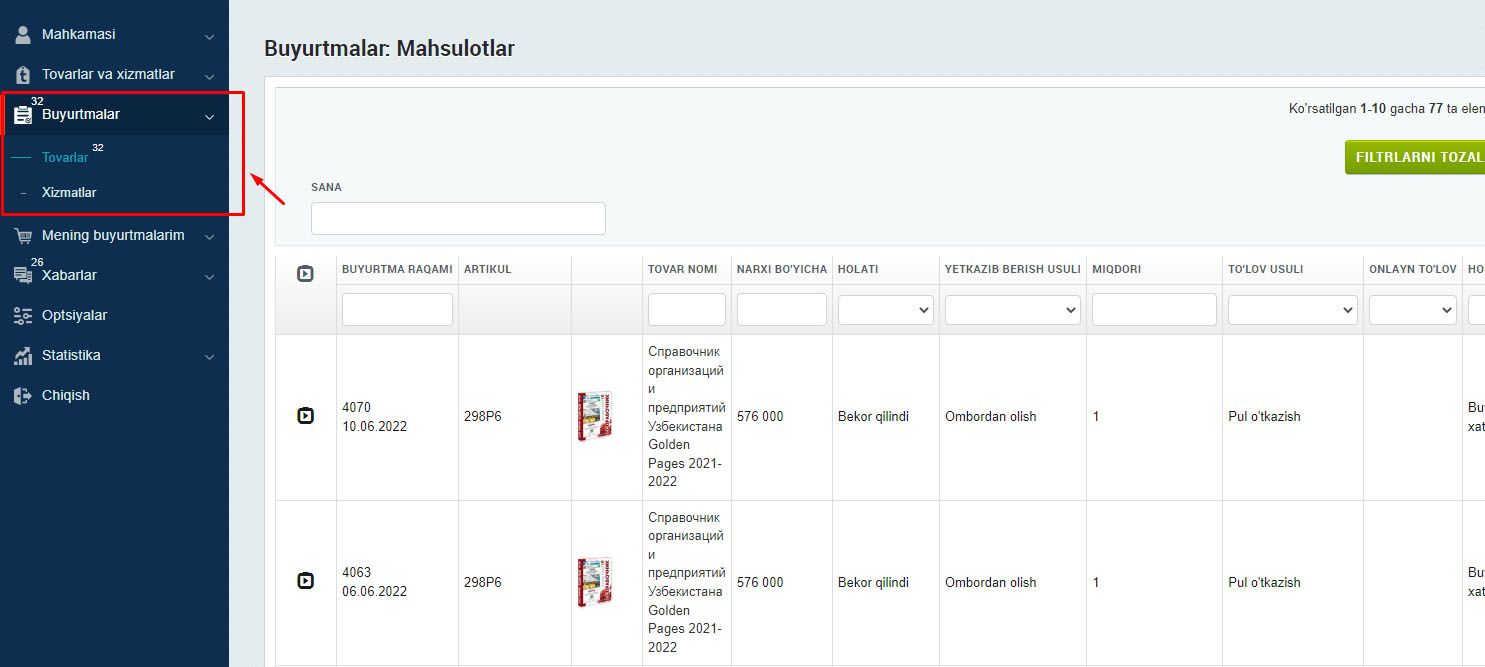Click the Filtrlarni tozalash green button
1485x667 pixels.
[1415, 158]
